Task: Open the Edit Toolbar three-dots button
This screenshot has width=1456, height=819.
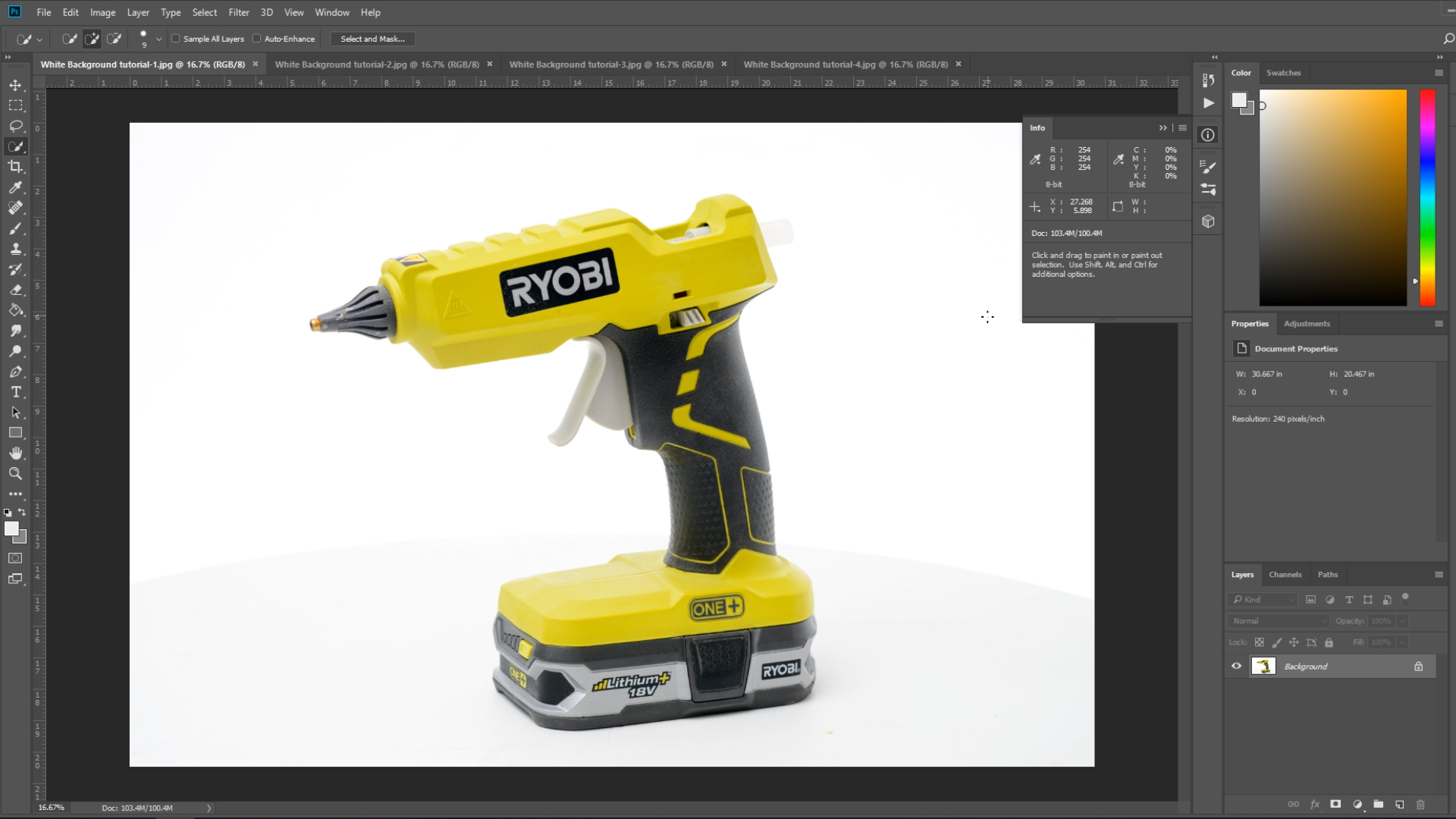Action: (x=15, y=494)
